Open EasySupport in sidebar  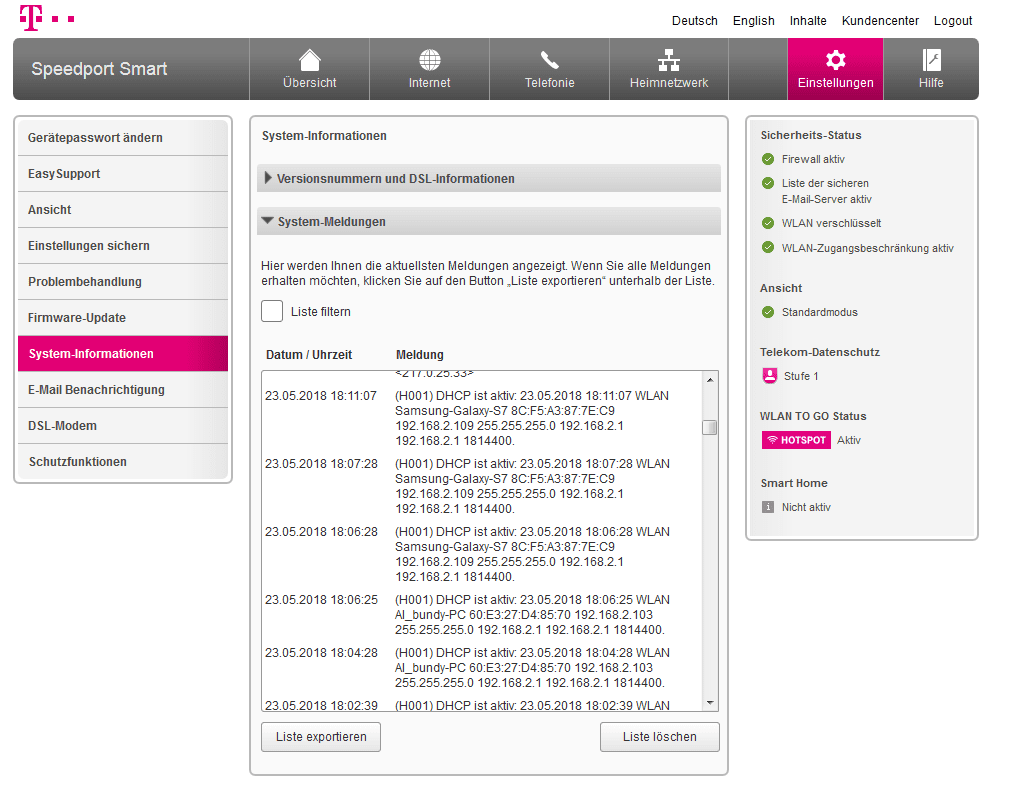pyautogui.click(x=123, y=174)
